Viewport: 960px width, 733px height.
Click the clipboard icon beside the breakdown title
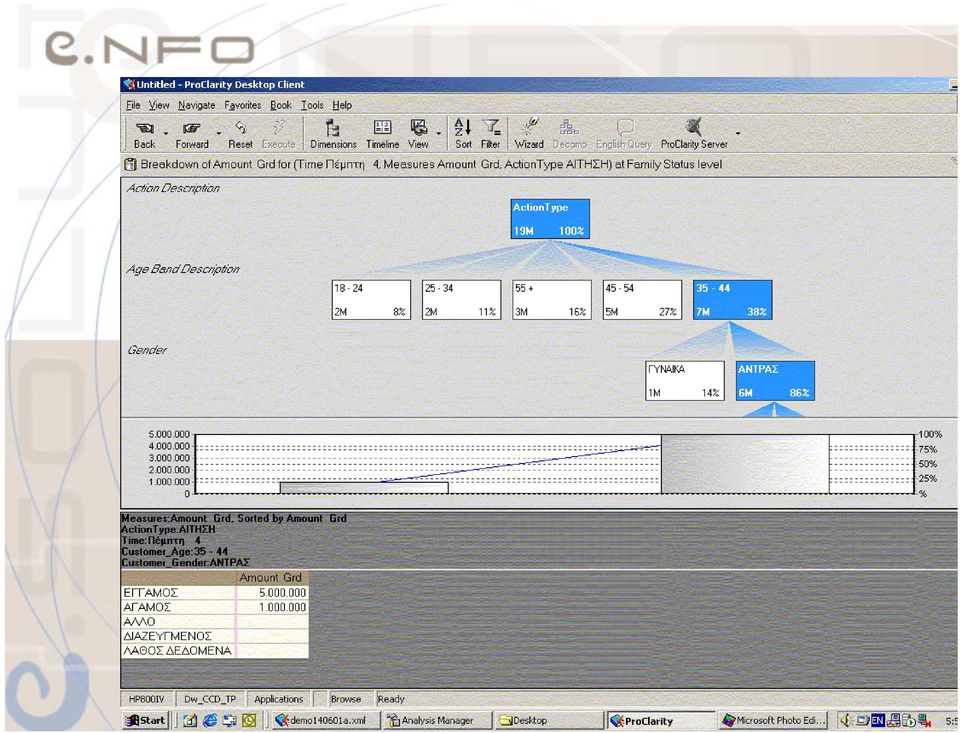click(x=130, y=164)
